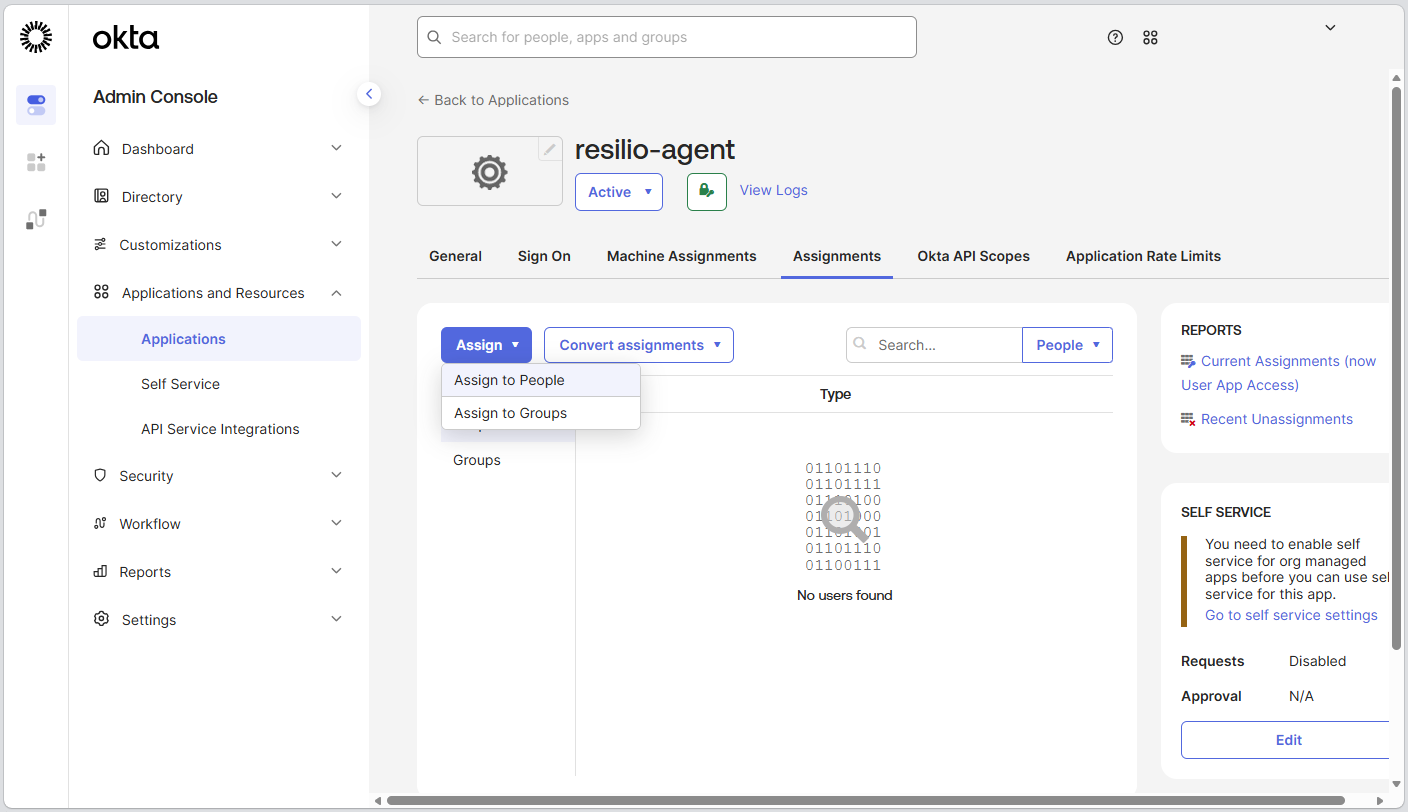This screenshot has width=1408, height=812.
Task: Select the Groups filter in assignments list
Action: point(477,460)
